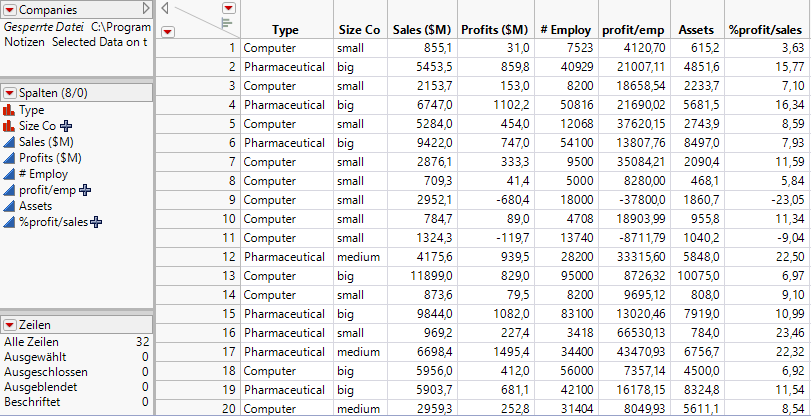The image size is (811, 416).
Task: Click the continuous icon next to Profits ($M)
Action: (9, 158)
